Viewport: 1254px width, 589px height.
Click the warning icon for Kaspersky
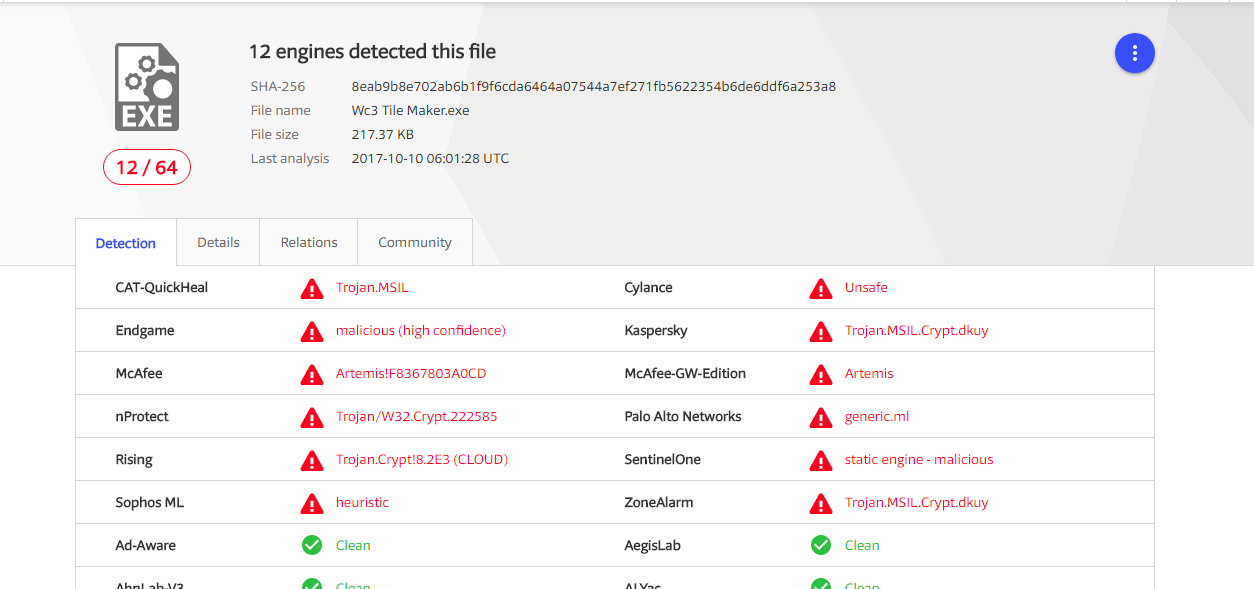(821, 331)
